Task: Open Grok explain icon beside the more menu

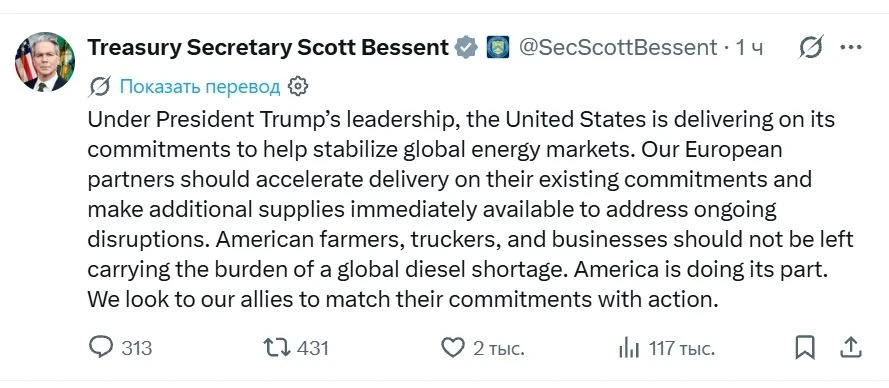Action: pyautogui.click(x=811, y=47)
